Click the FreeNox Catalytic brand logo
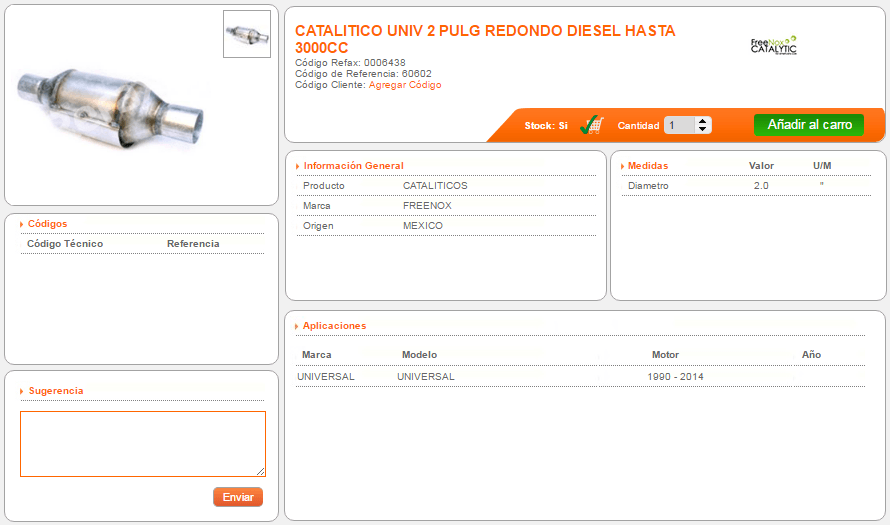 774,45
